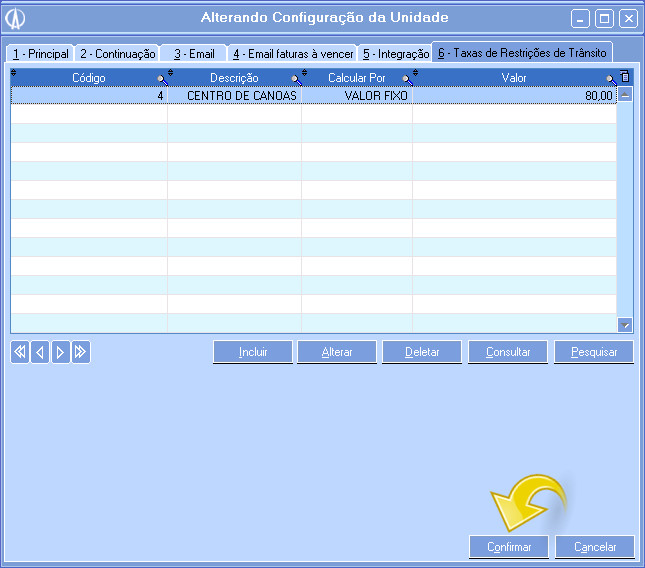Sort by Código using sort arrows
The height and width of the screenshot is (568, 645).
14,73
